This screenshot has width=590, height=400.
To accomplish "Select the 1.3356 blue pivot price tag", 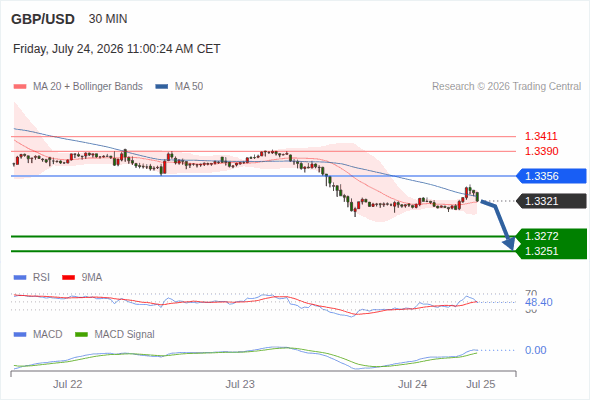I will point(551,176).
